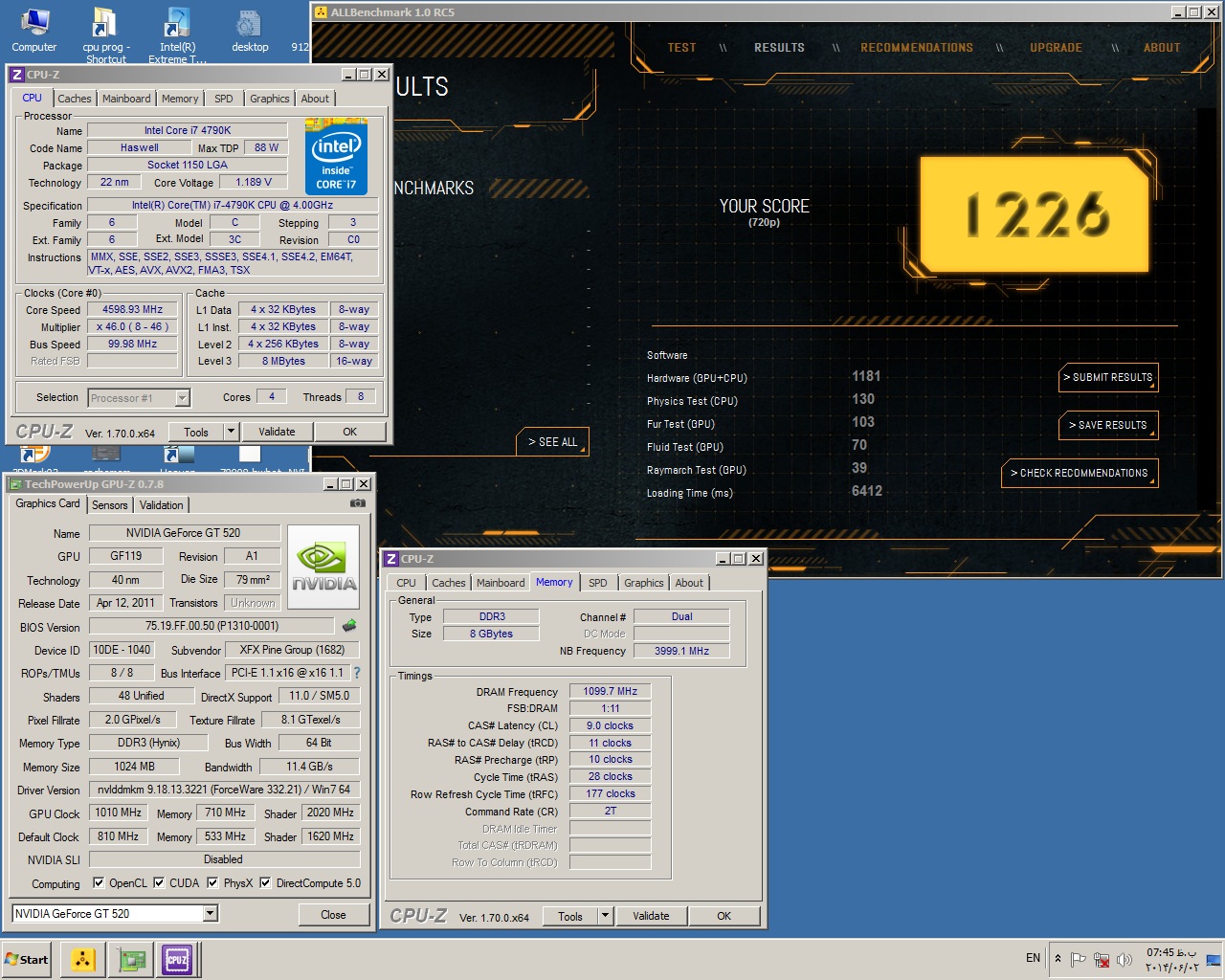Open the desktop shortcut icon

[x=250, y=30]
